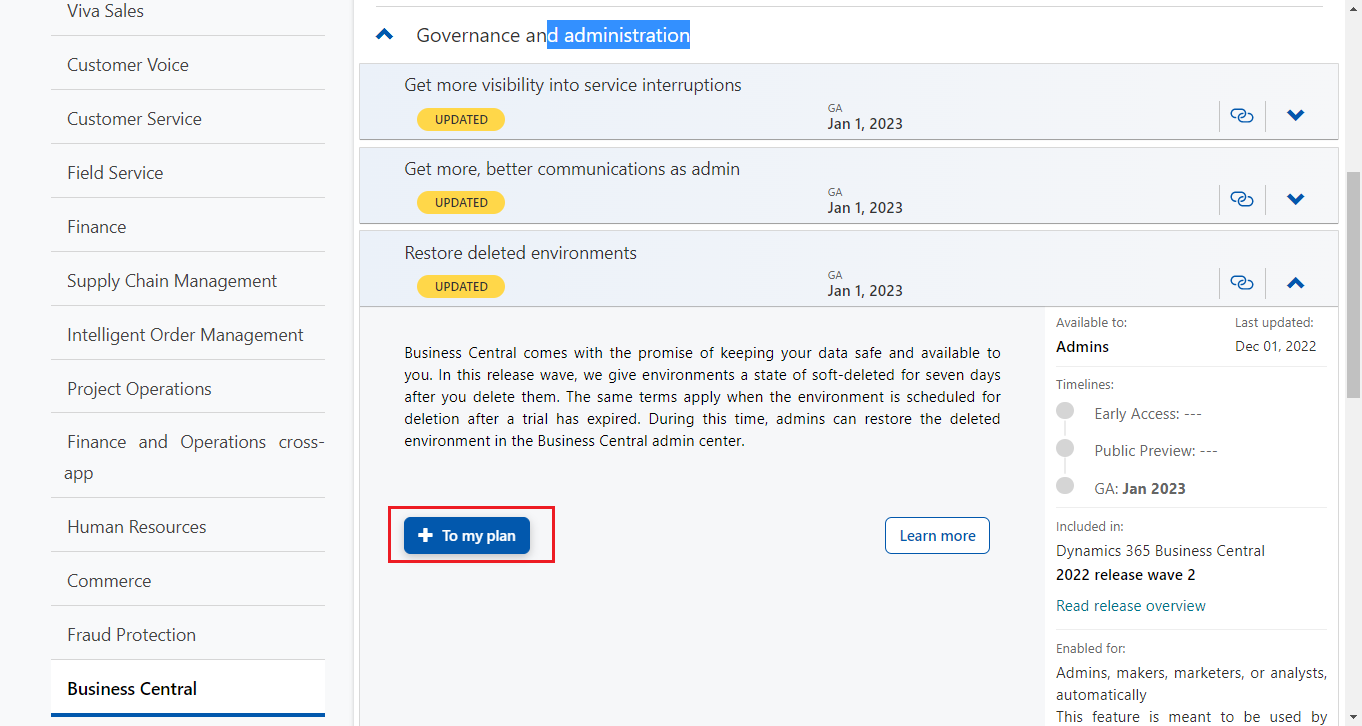The image size is (1362, 726).
Task: Open Supply Chain Management in the sidebar
Action: point(171,280)
